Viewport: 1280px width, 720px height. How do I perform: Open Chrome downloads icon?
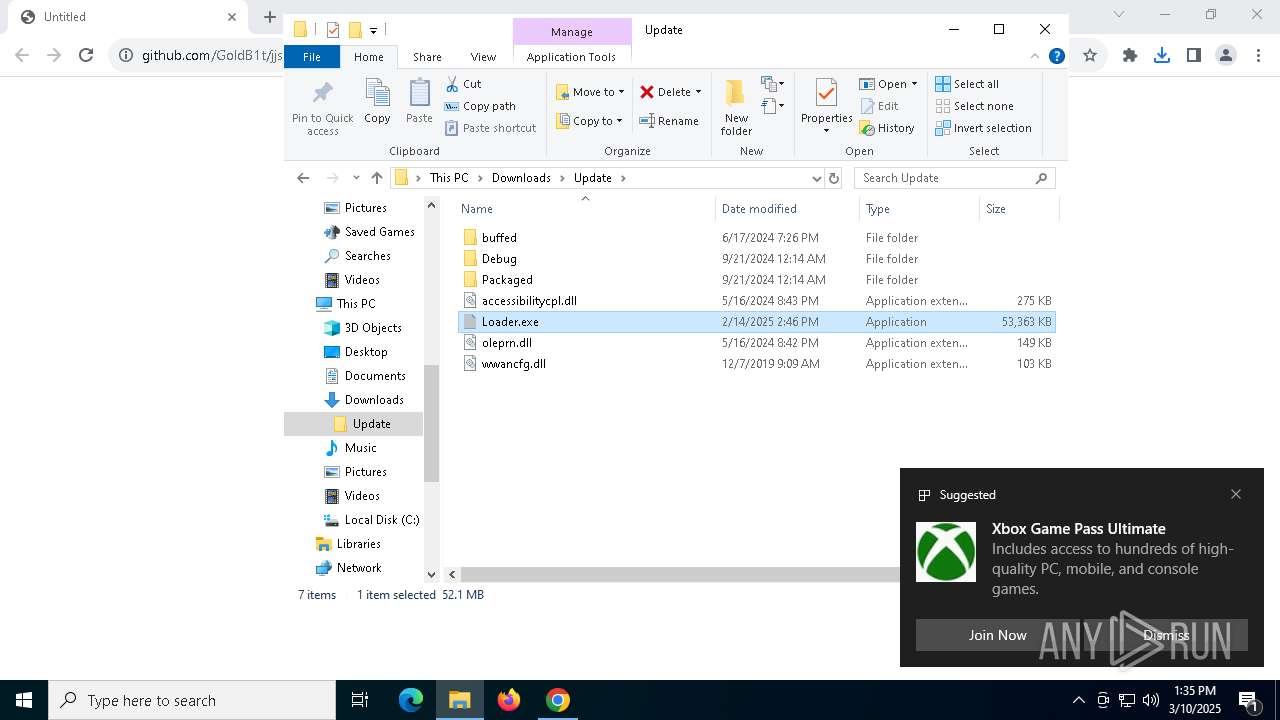(x=1161, y=56)
